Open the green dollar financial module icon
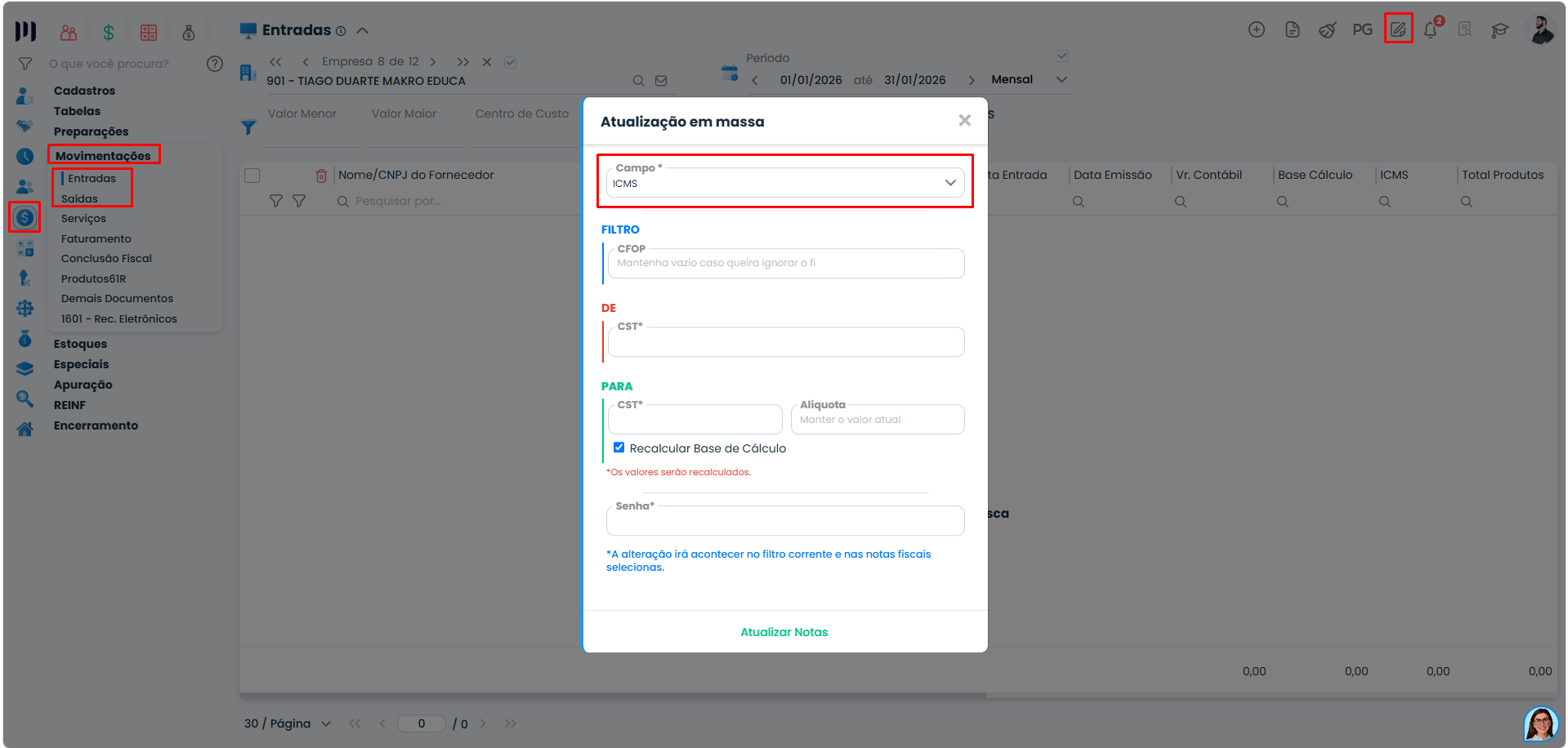 coord(109,32)
